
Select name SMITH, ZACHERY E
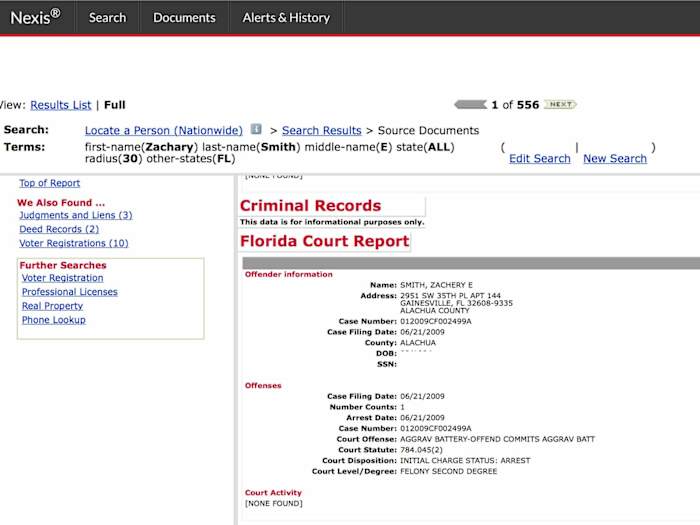pyautogui.click(x=436, y=285)
